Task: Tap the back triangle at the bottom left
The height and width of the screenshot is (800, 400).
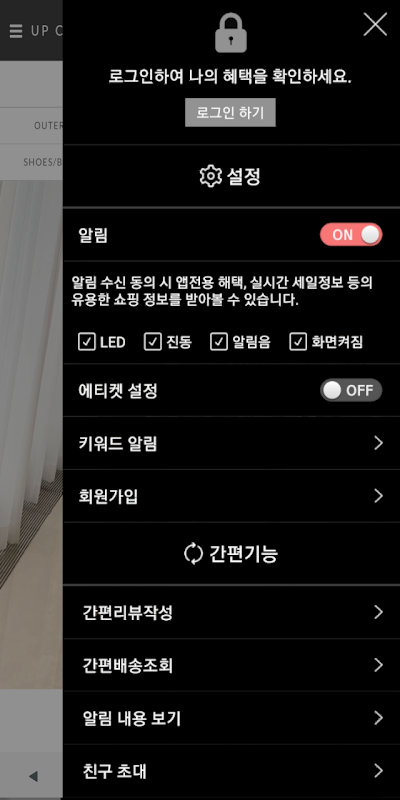Action: point(34,777)
